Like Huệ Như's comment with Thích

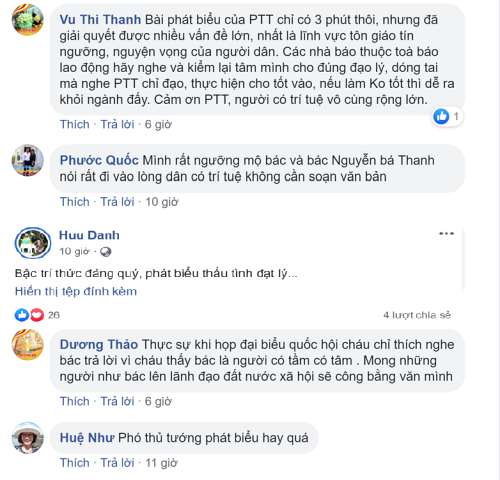(x=75, y=463)
